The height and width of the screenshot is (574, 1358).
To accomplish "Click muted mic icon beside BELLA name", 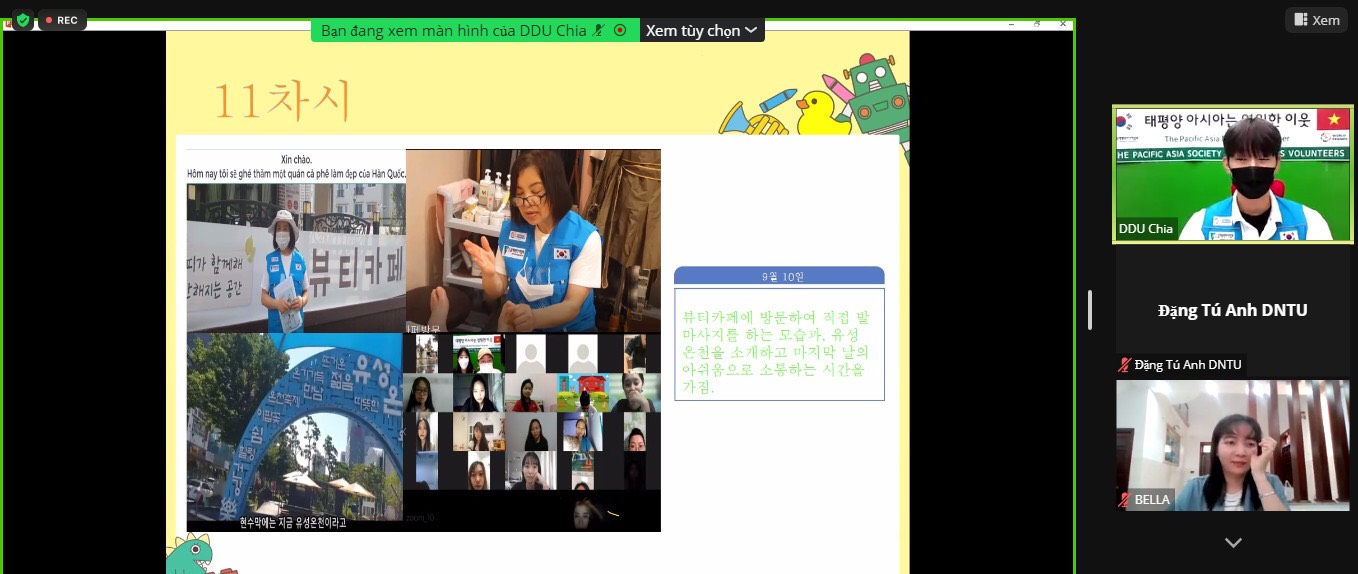I will 1125,500.
